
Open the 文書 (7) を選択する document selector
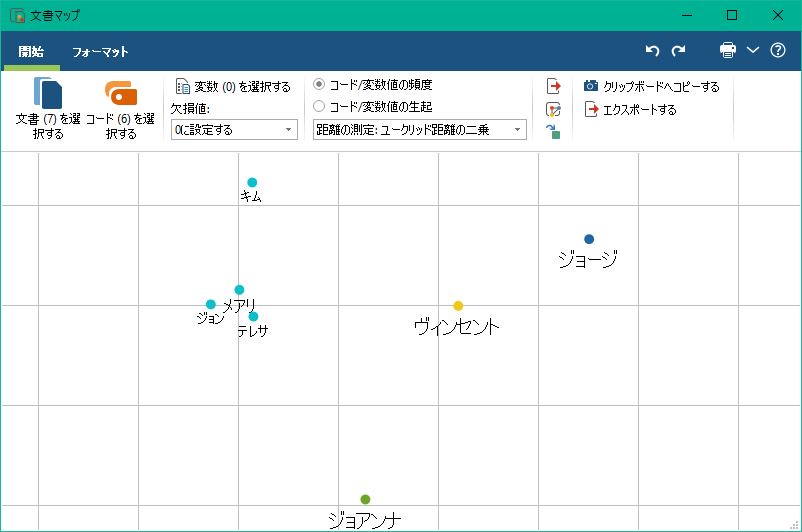click(48, 108)
